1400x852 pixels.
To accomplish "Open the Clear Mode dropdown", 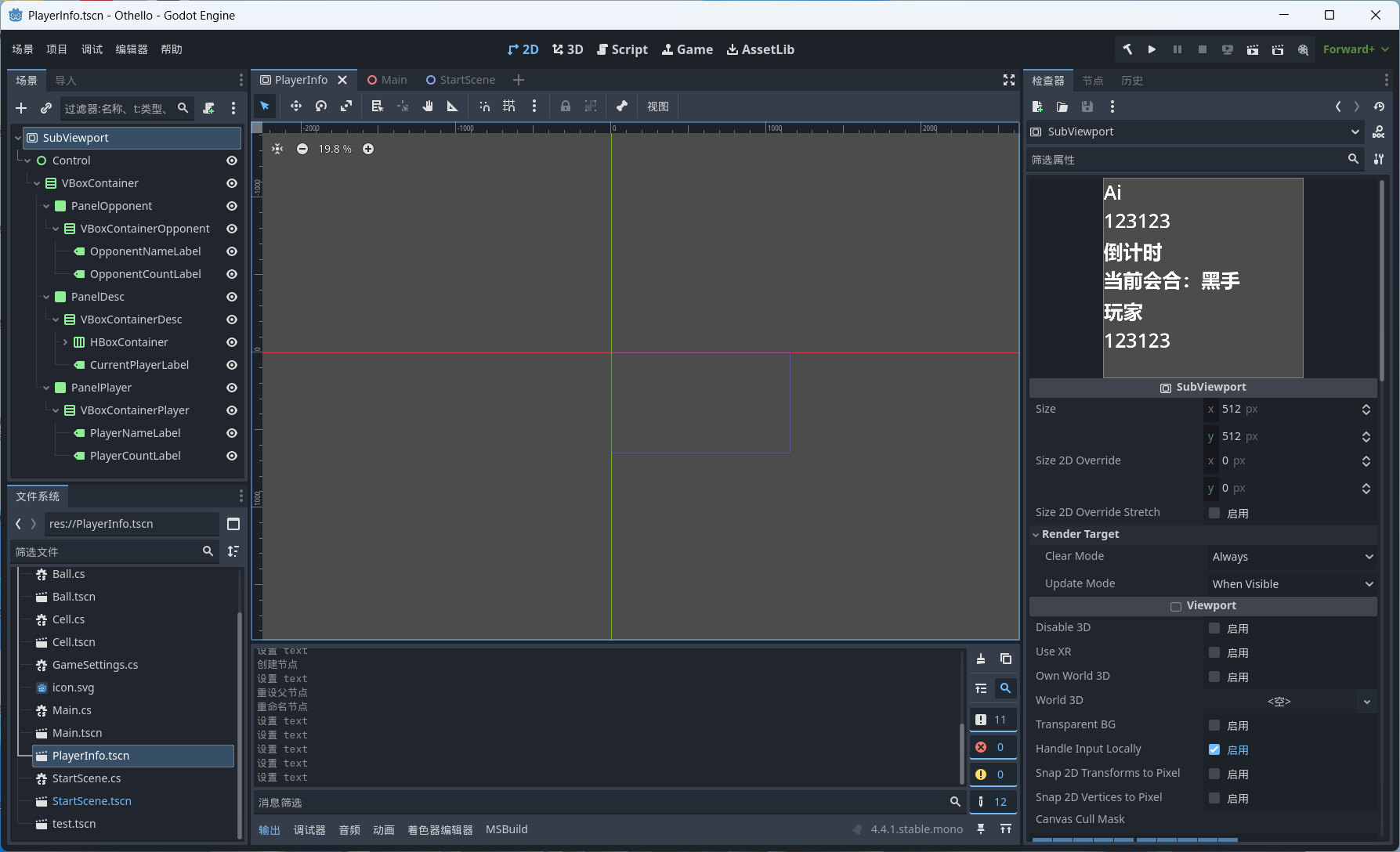I will 1291,557.
